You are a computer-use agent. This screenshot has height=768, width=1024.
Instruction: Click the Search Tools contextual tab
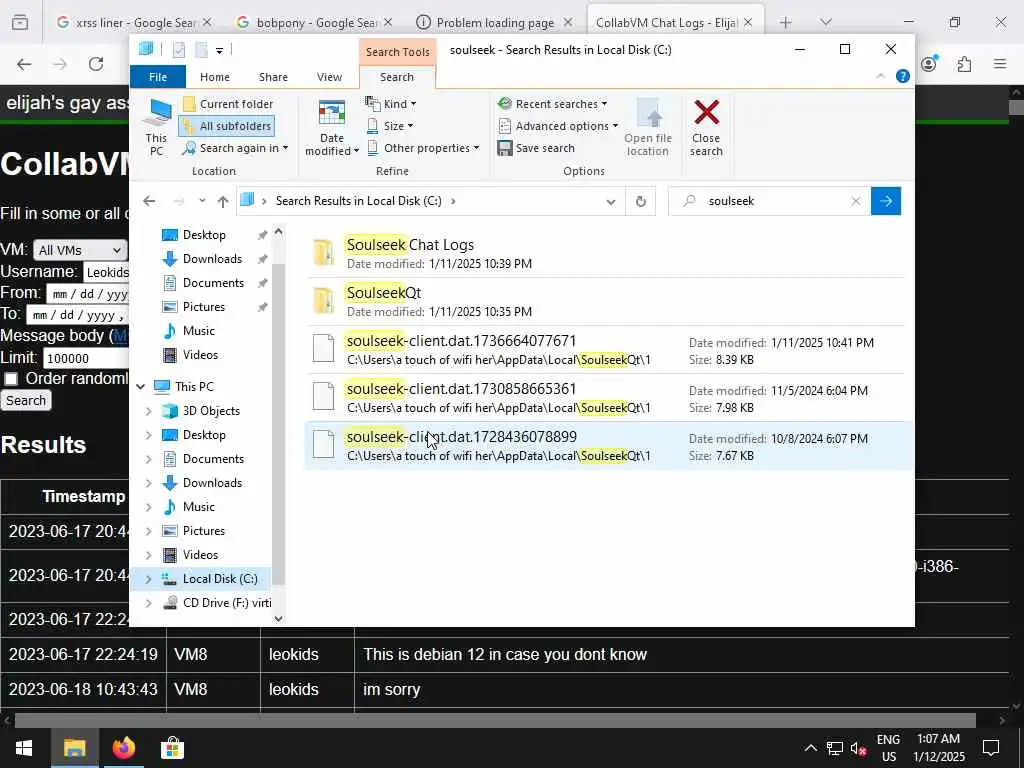(398, 52)
